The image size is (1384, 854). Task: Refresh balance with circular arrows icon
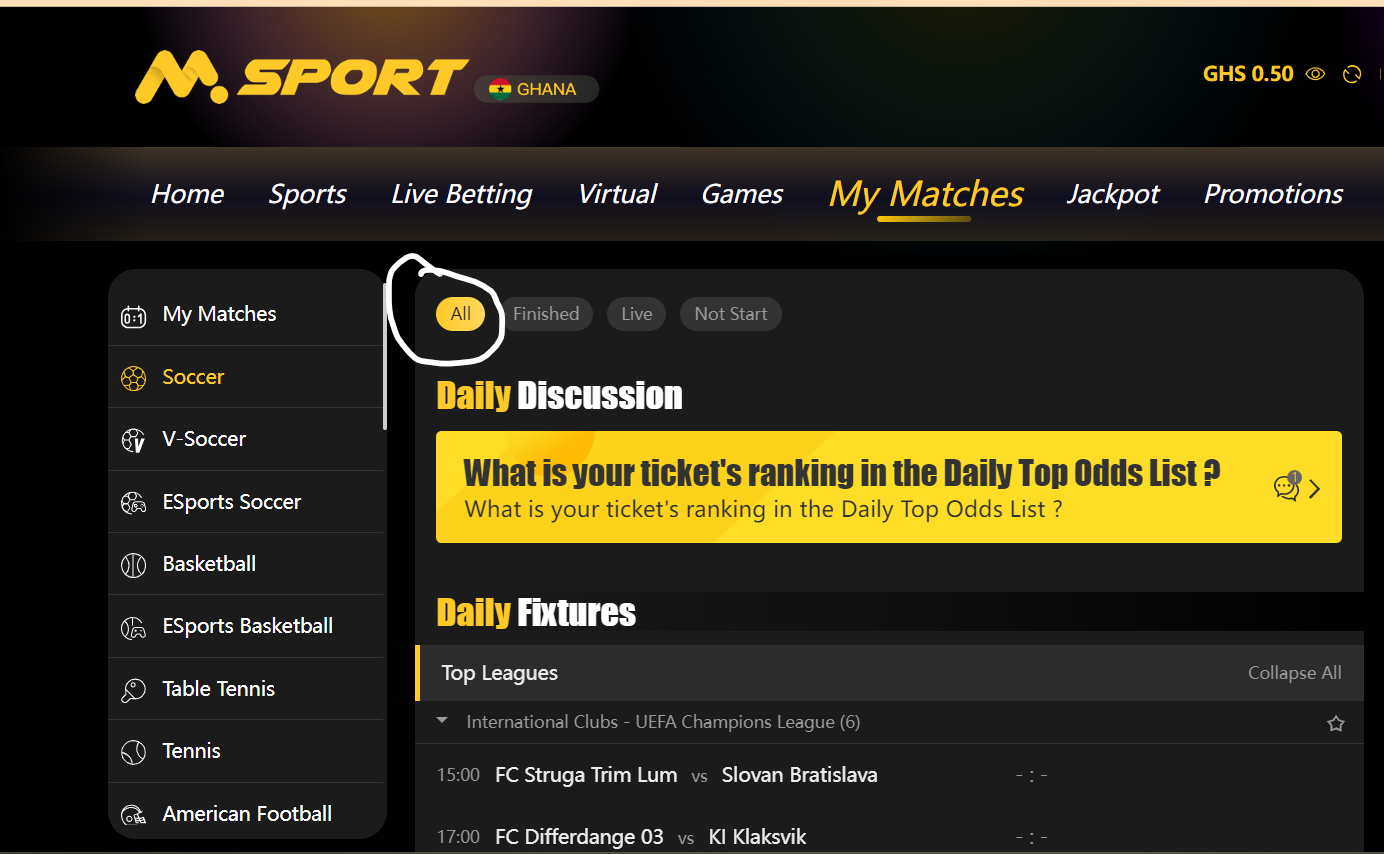click(1352, 74)
